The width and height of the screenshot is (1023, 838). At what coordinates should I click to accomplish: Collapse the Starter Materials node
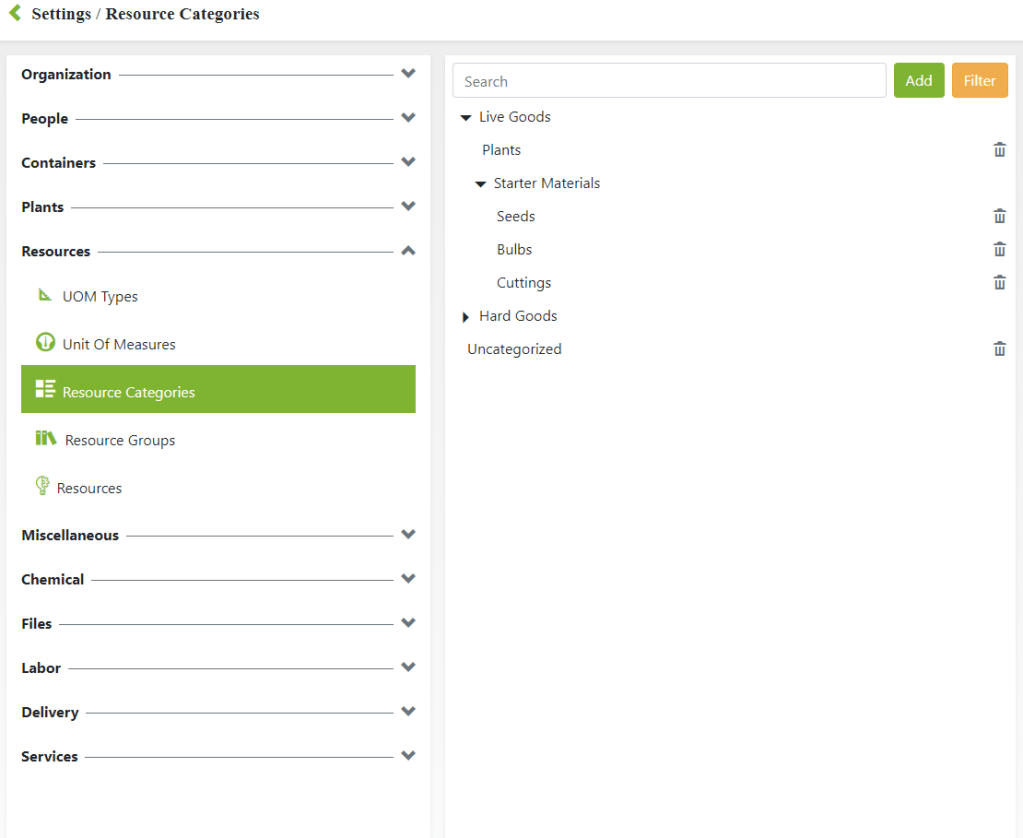(482, 184)
